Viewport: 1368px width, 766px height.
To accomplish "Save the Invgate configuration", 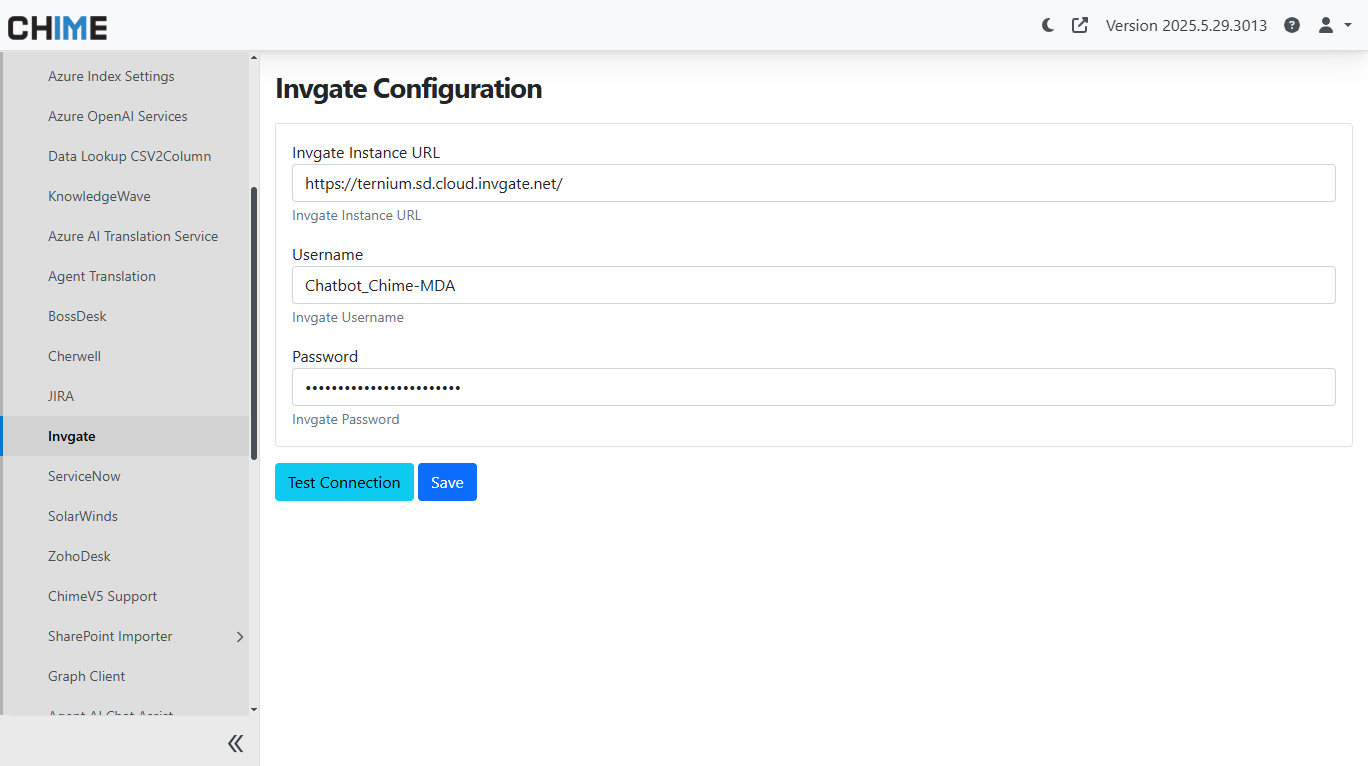I will point(447,482).
